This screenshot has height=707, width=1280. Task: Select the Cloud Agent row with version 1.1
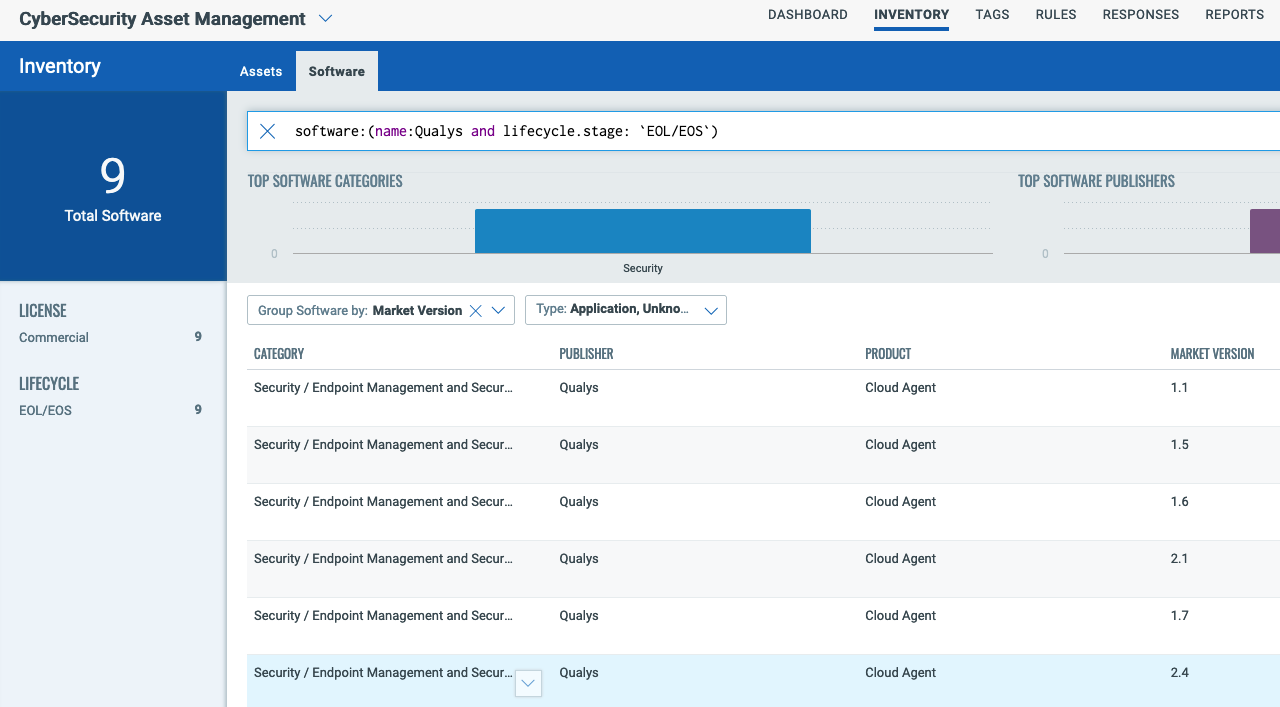pos(700,388)
